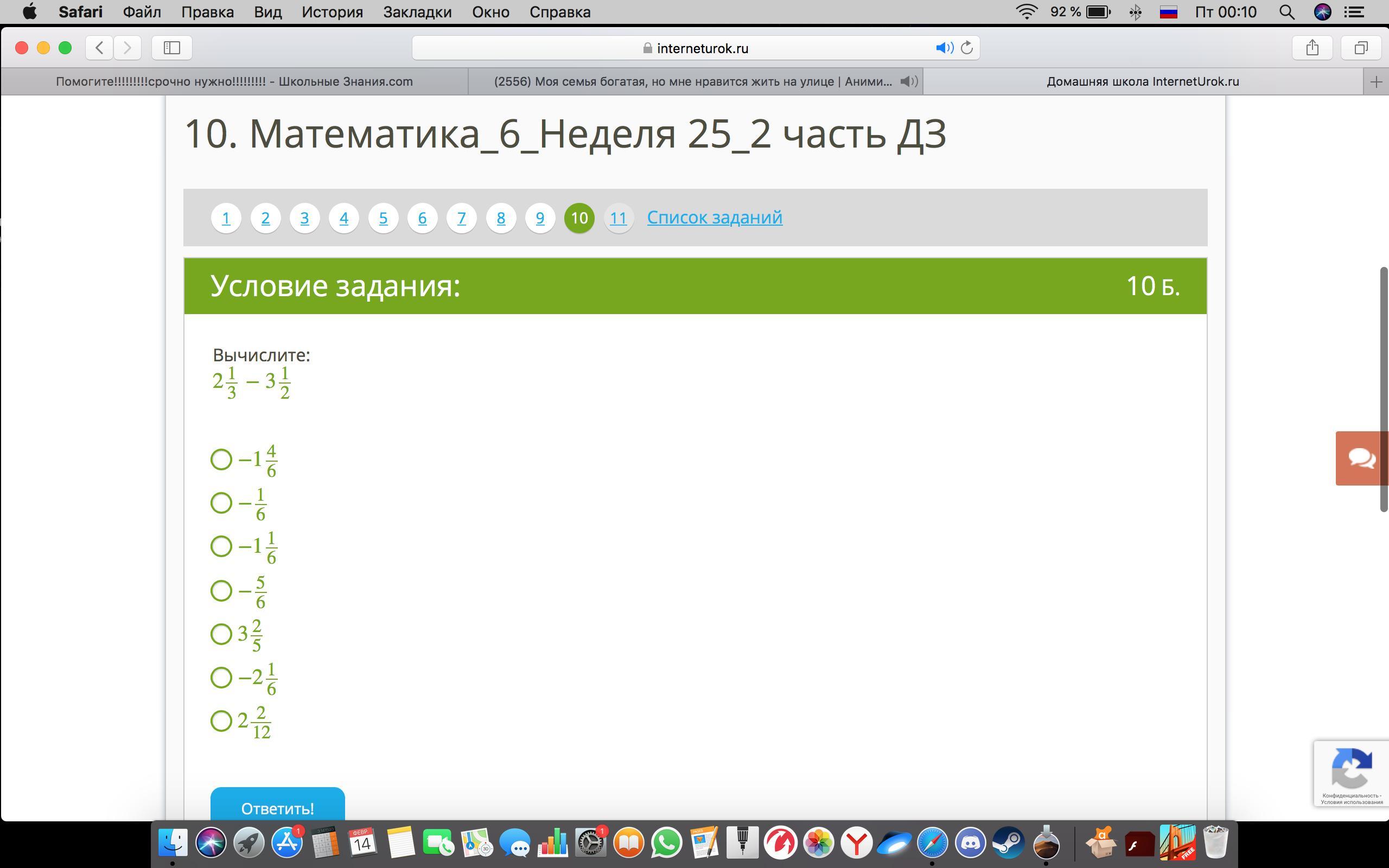Screen dimensions: 1389x868
Task: Open the Список заданий link
Action: pos(714,218)
